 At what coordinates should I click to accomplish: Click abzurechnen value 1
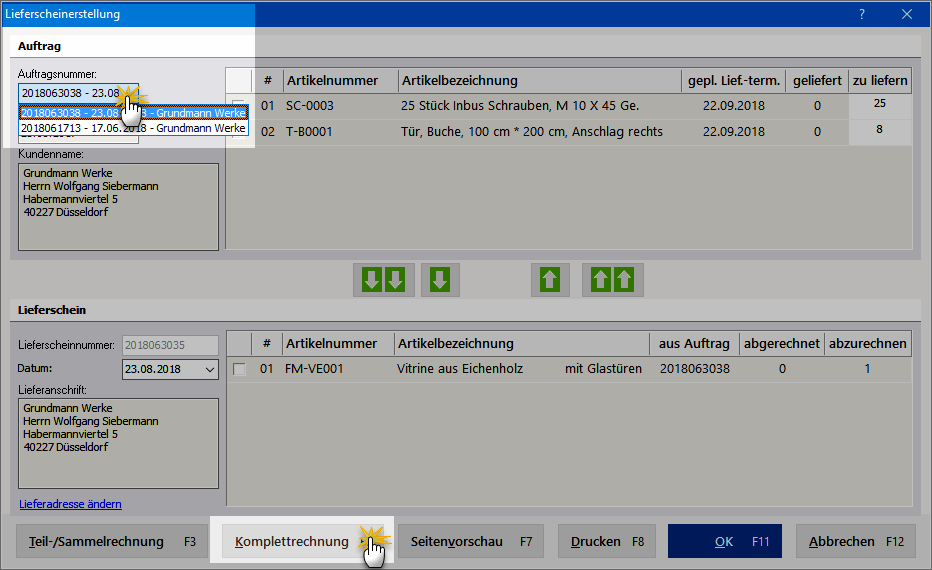tap(867, 369)
